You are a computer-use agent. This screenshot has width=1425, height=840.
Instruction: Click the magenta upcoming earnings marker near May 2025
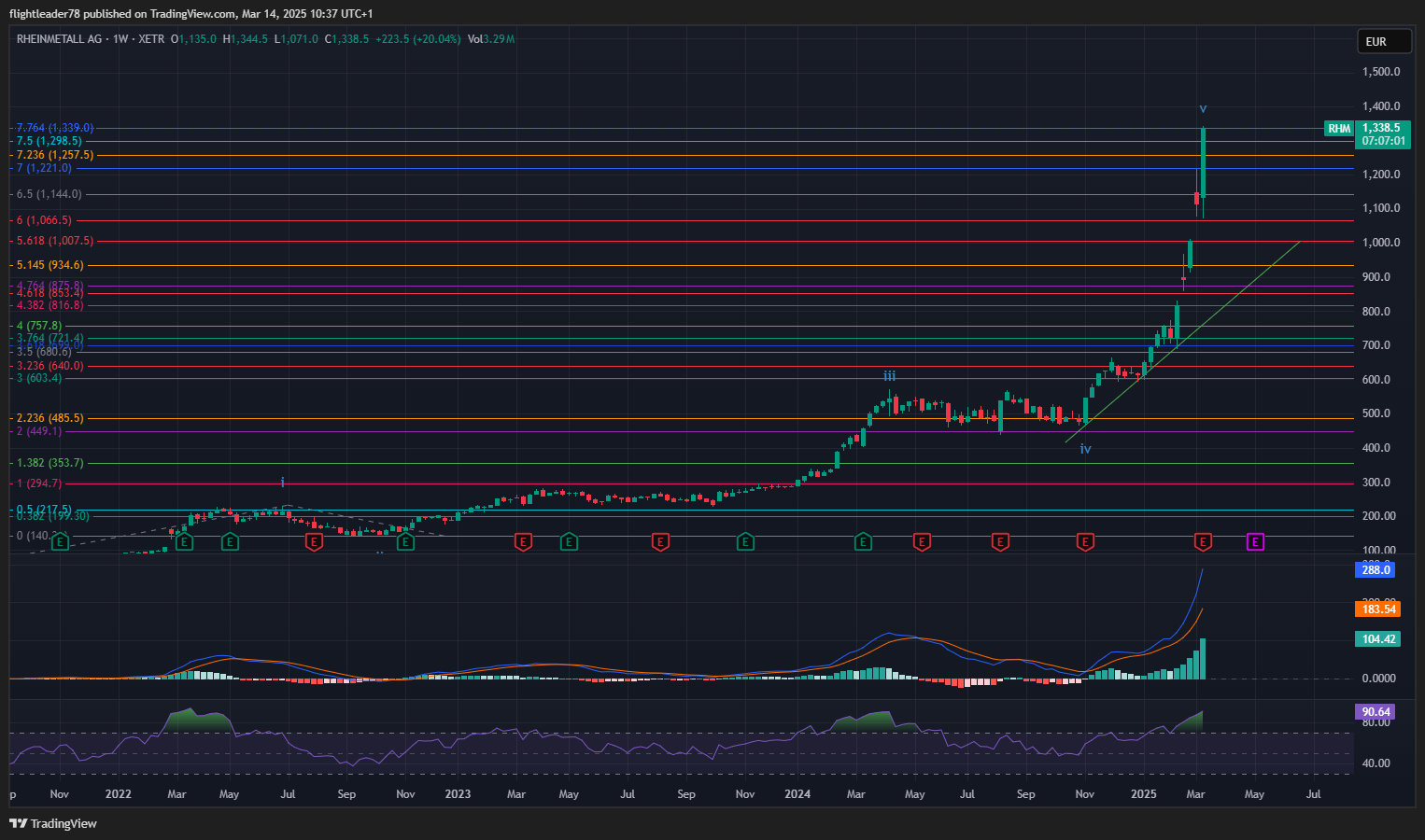point(1256,541)
